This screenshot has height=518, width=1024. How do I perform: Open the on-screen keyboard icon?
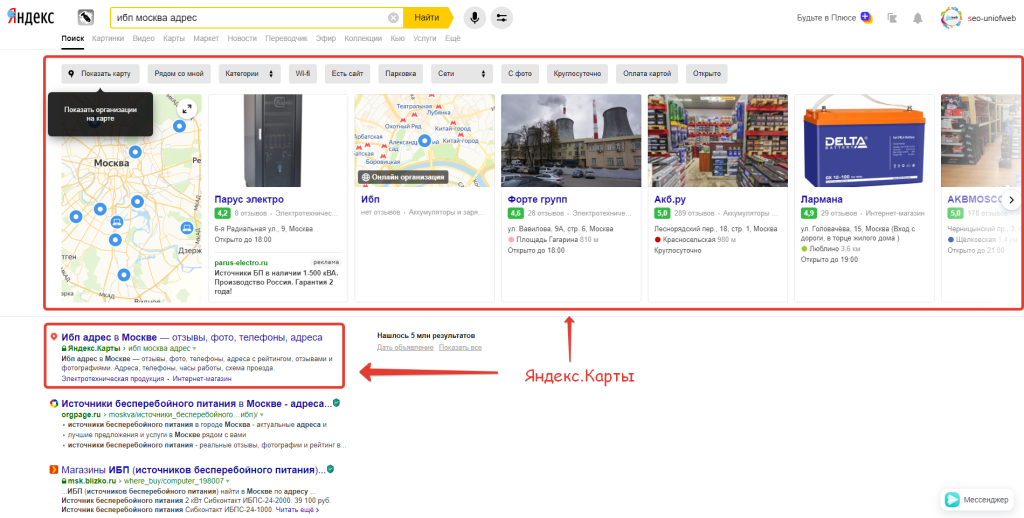click(x=86, y=18)
